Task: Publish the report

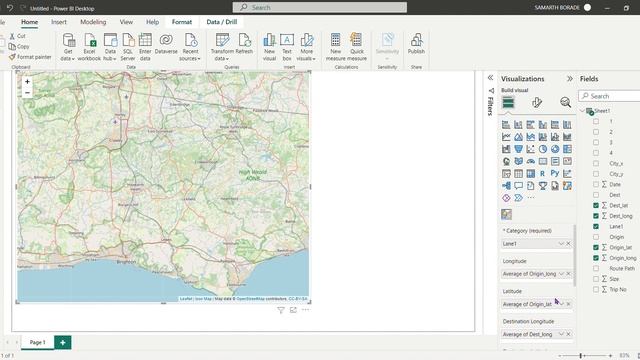Action: (x=416, y=44)
